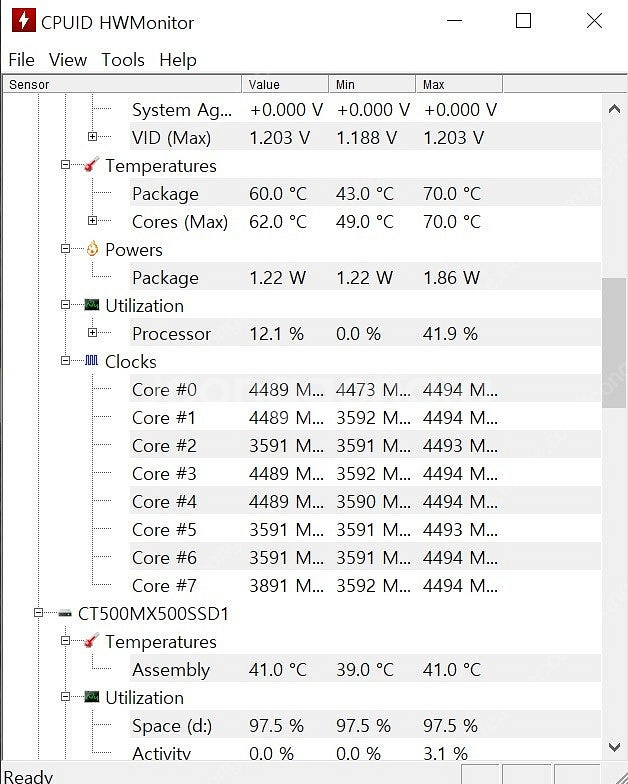Click the Powers group label
This screenshot has width=628, height=784.
(x=134, y=250)
